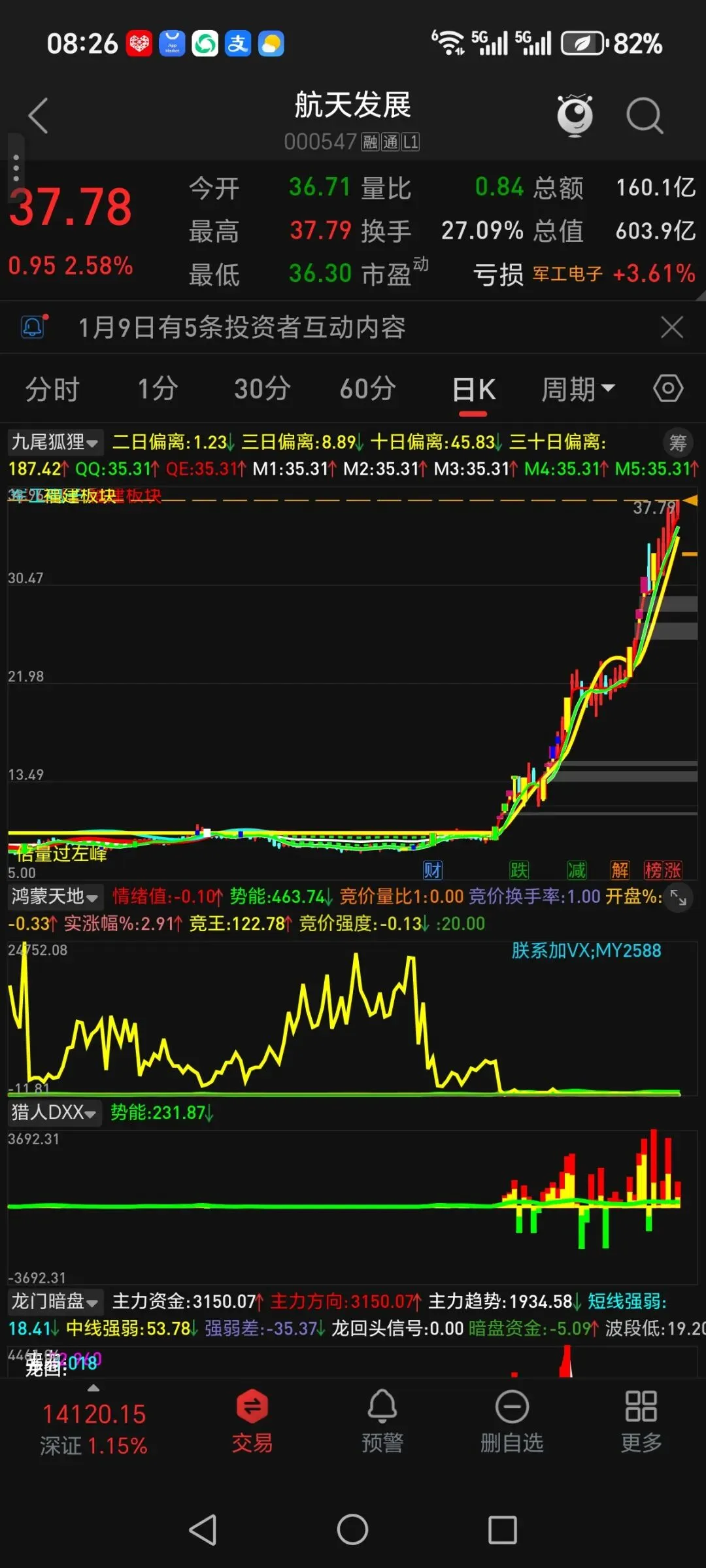
Task: Tap the stock name 航天发展
Action: pyautogui.click(x=353, y=105)
